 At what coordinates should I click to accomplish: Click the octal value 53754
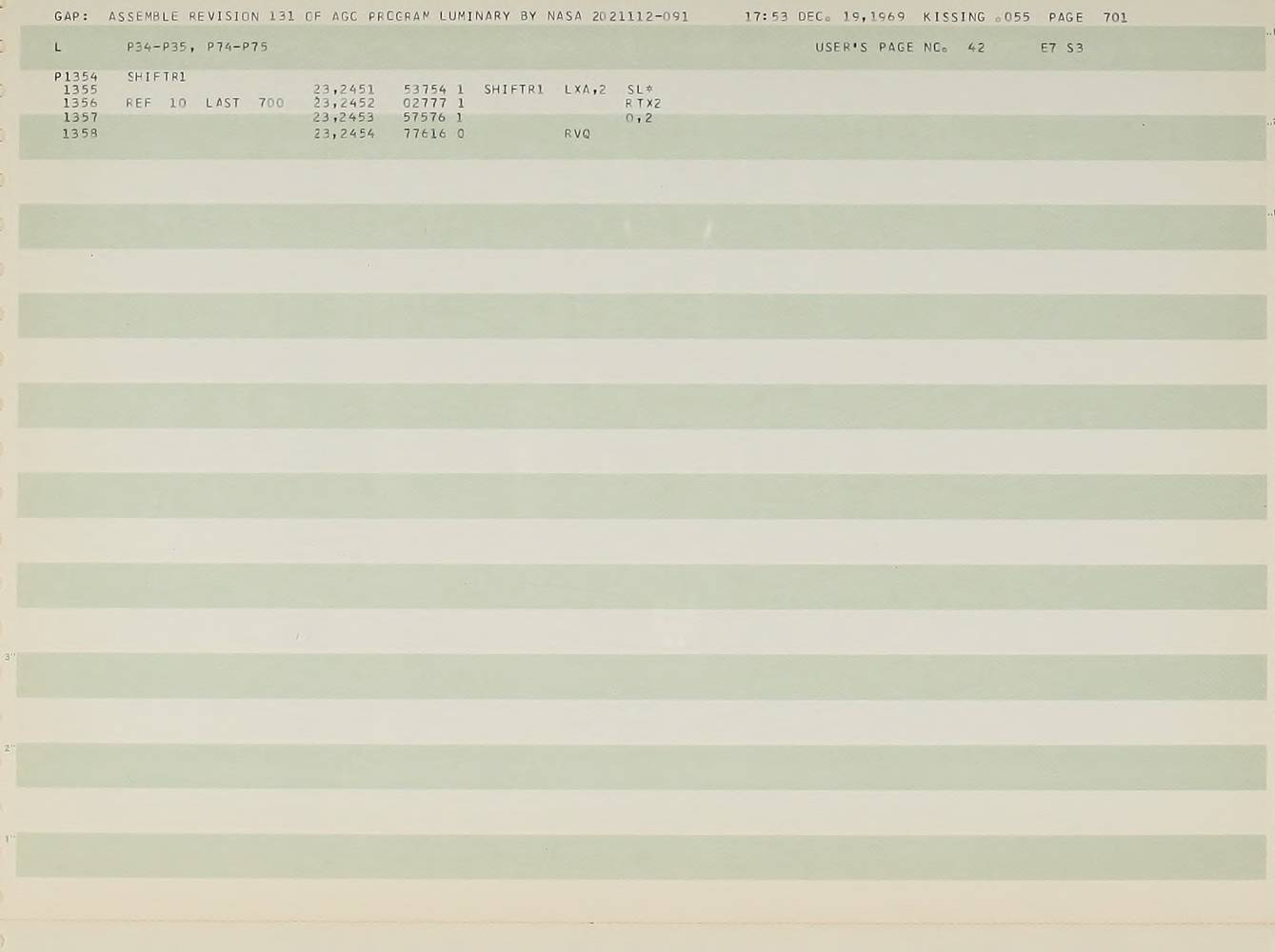pyautogui.click(x=425, y=89)
